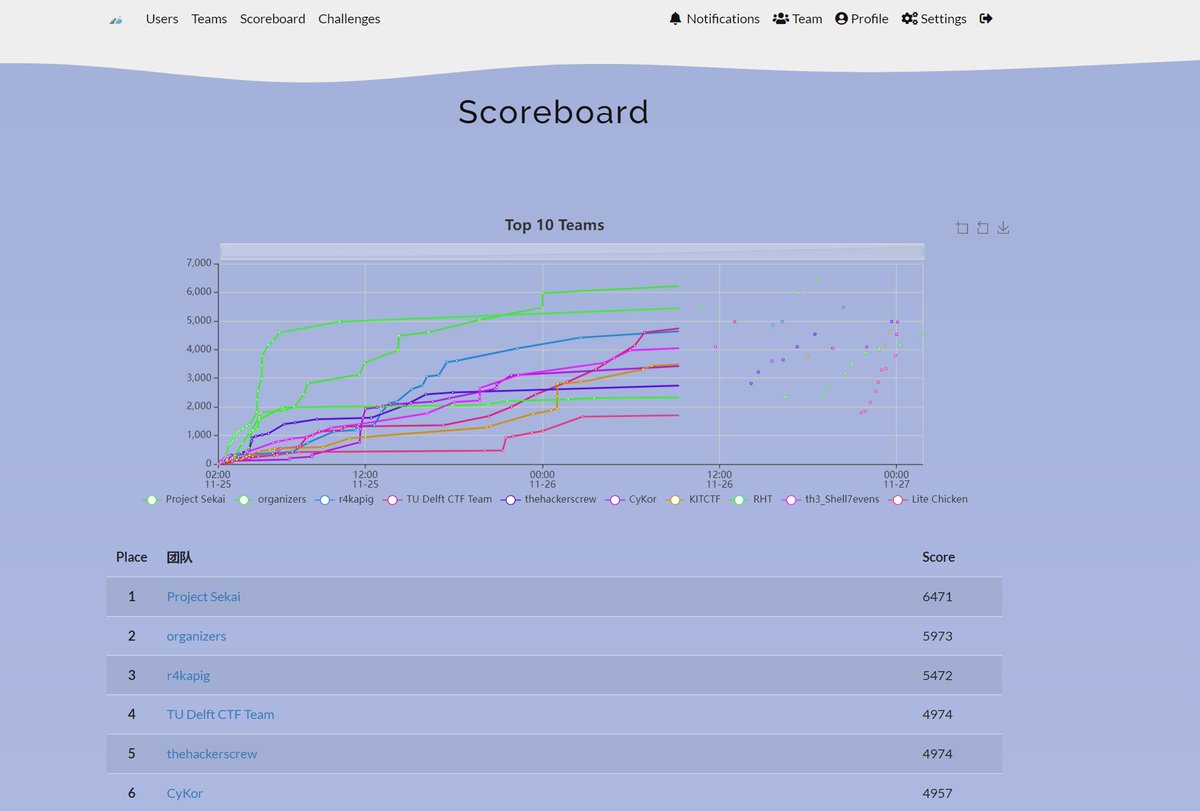
Task: Open Notifications menu item
Action: point(714,19)
